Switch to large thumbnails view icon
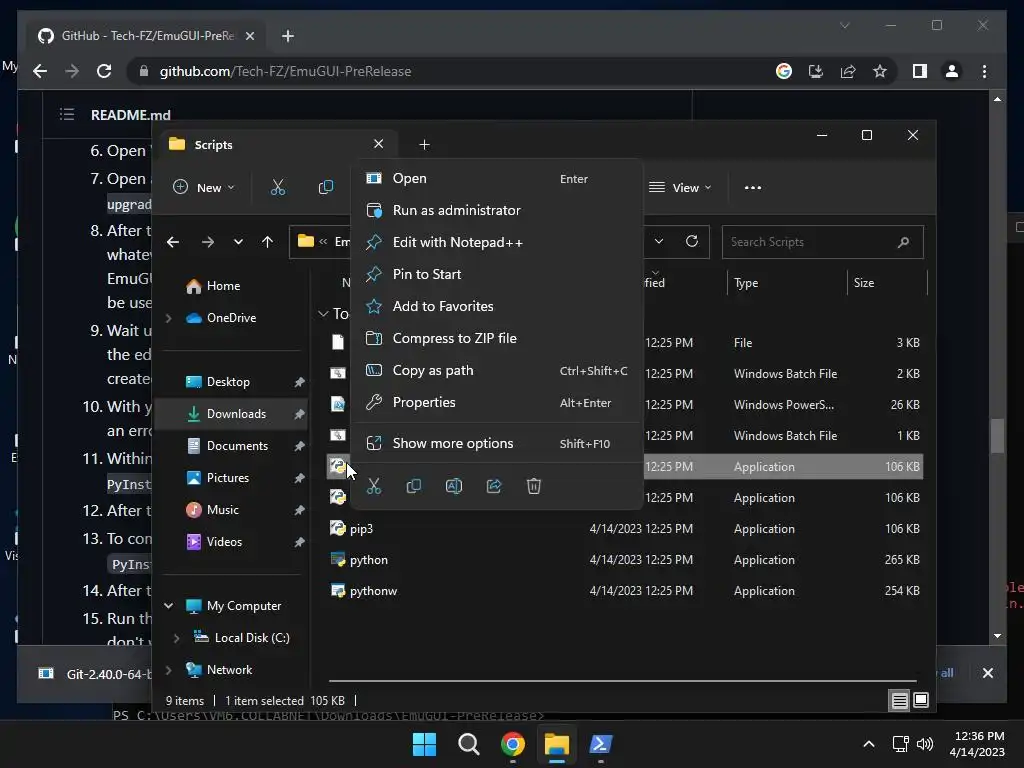This screenshot has height=768, width=1024. coord(921,701)
